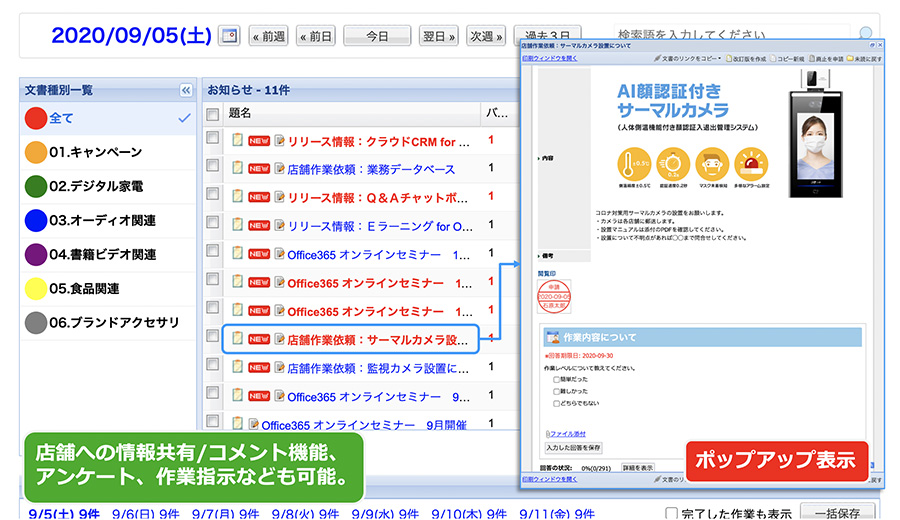Tick 難しかった answer checkbox

(x=556, y=391)
